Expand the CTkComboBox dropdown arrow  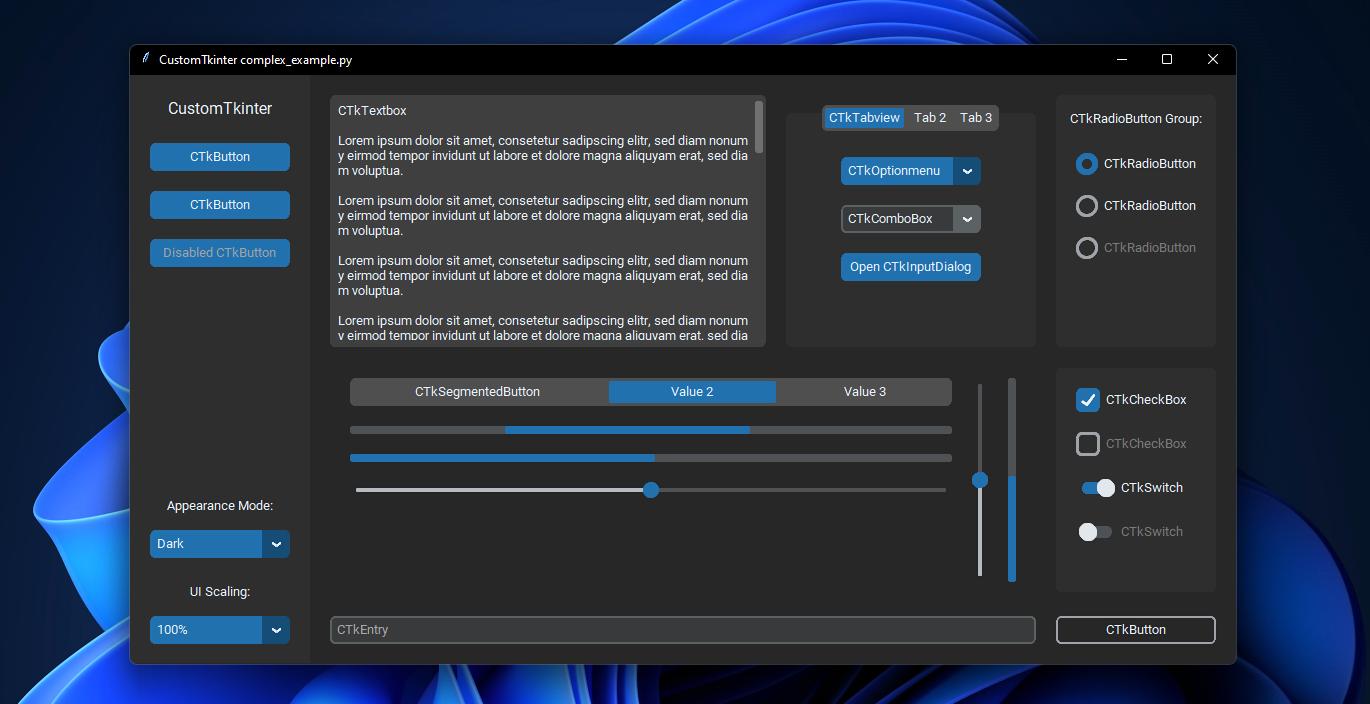(967, 219)
